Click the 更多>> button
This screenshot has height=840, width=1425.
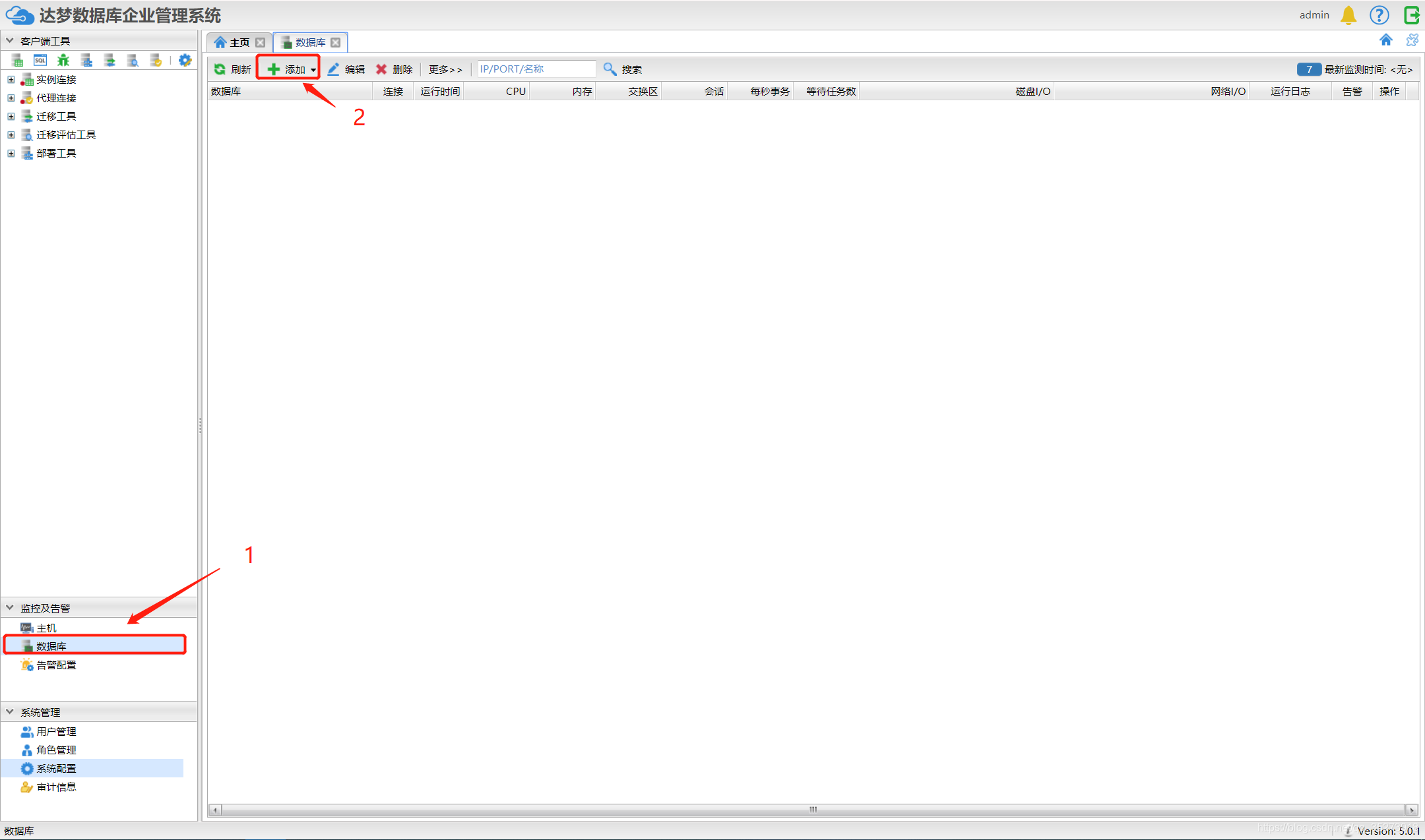point(445,69)
